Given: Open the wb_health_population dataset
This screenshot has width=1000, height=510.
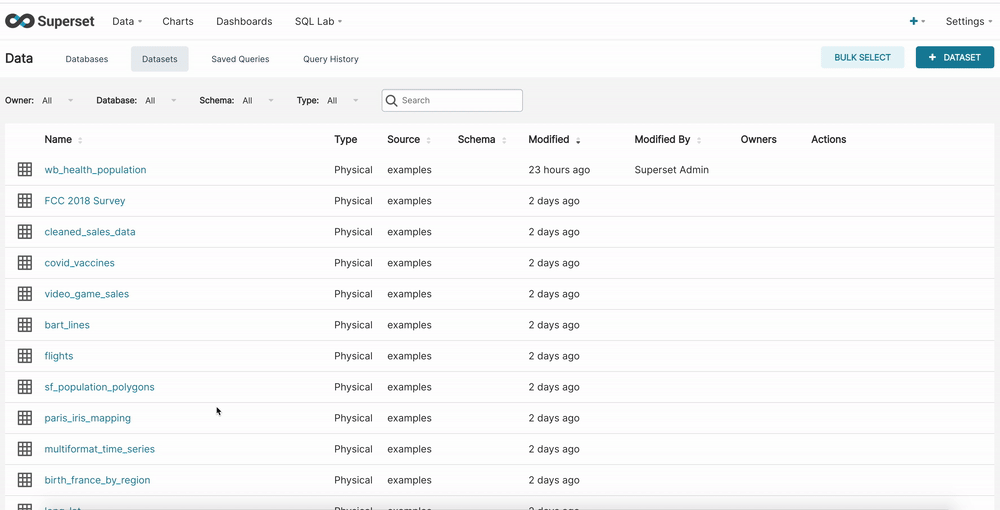Looking at the screenshot, I should (x=95, y=170).
